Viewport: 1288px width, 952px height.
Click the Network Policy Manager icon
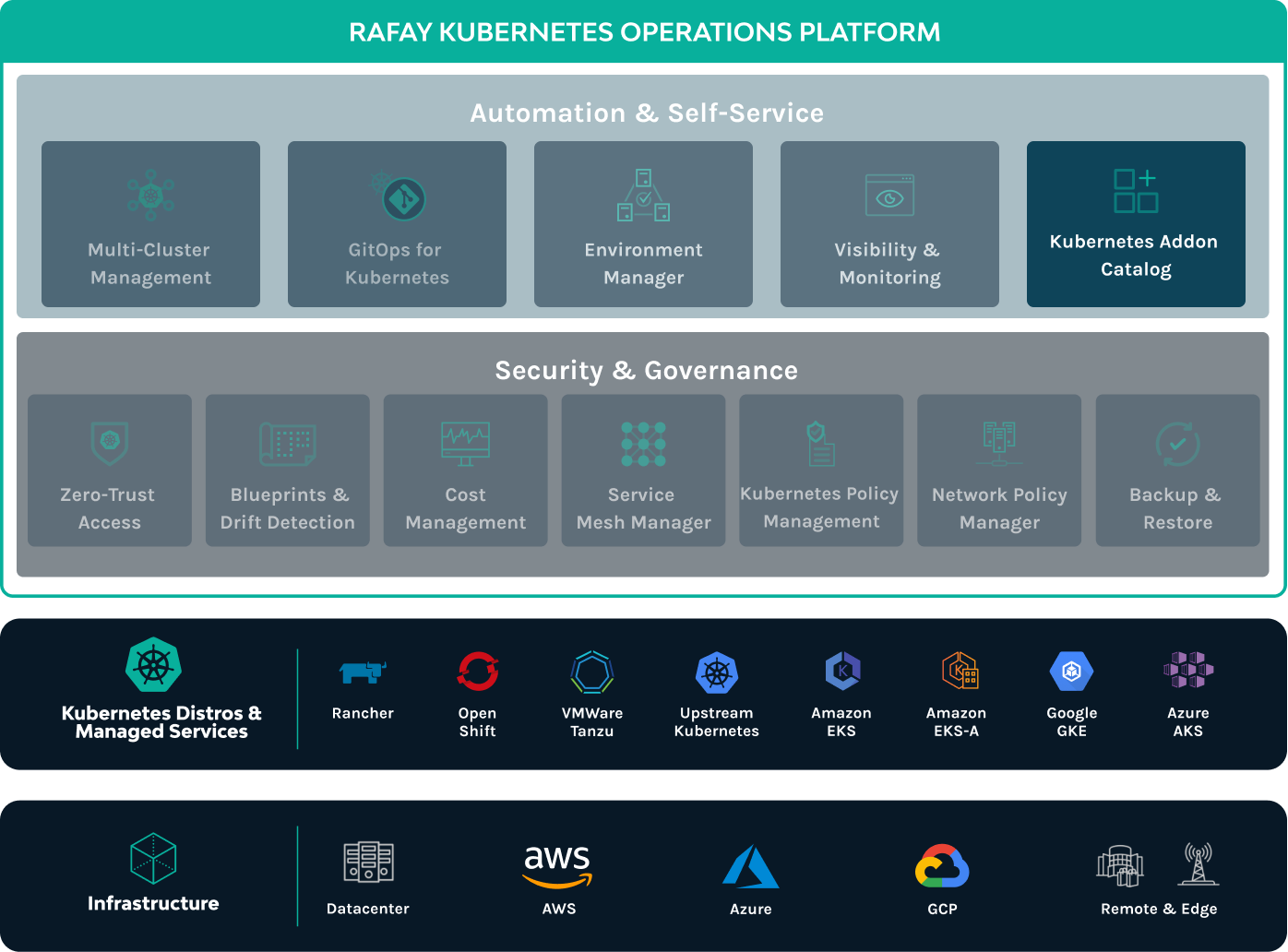pos(999,444)
